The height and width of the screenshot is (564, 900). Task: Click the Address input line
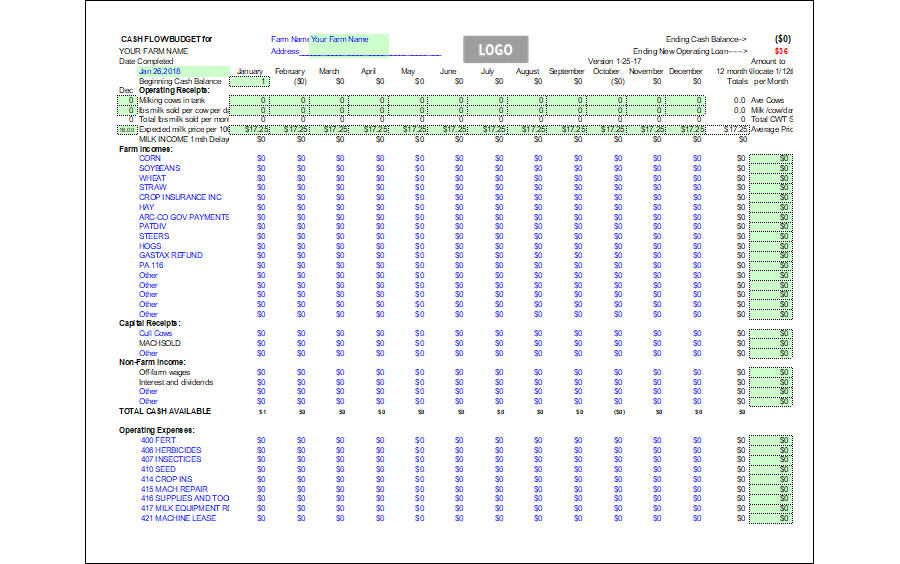[x=370, y=52]
